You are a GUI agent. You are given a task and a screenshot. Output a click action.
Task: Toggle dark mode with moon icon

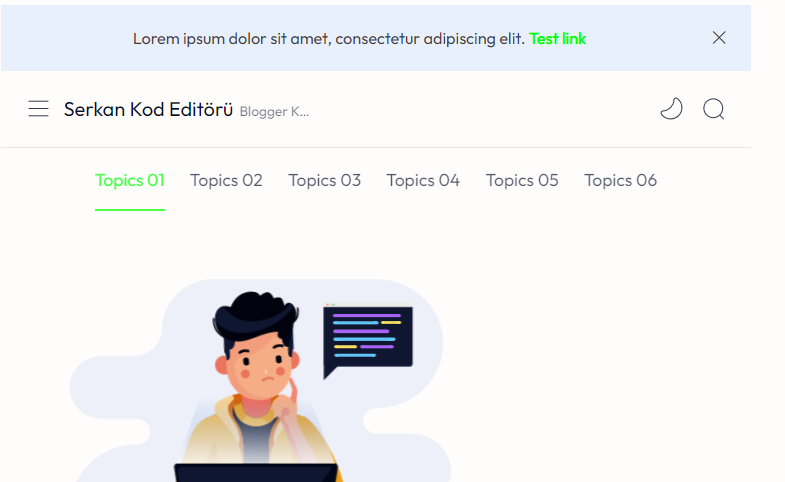pos(671,109)
